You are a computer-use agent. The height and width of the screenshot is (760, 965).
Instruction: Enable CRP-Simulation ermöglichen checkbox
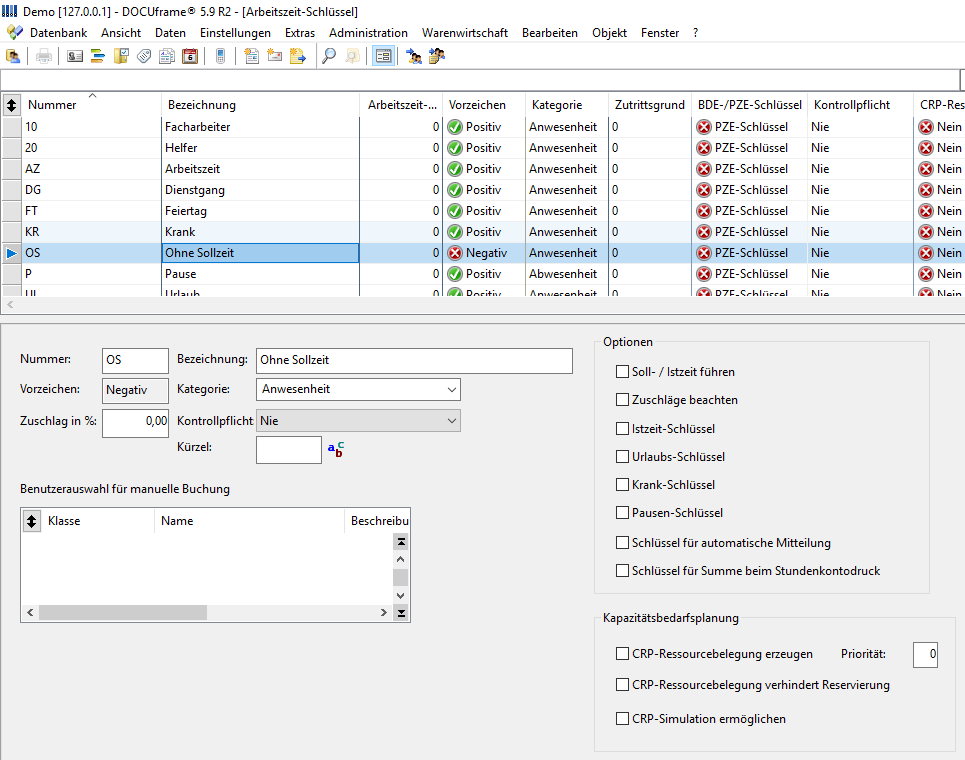click(622, 719)
